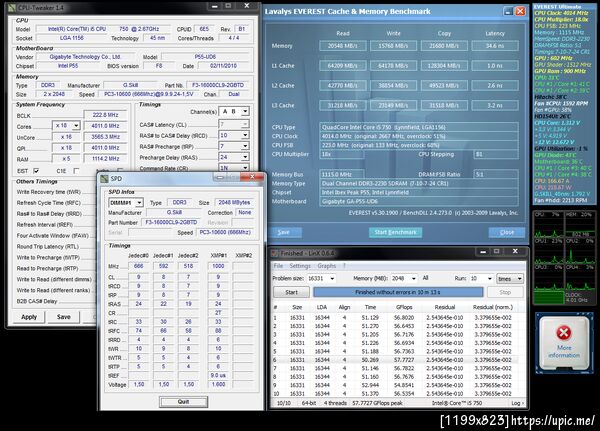
Task: Click the CPU-Tweaker title bar icon
Action: tap(12, 7)
